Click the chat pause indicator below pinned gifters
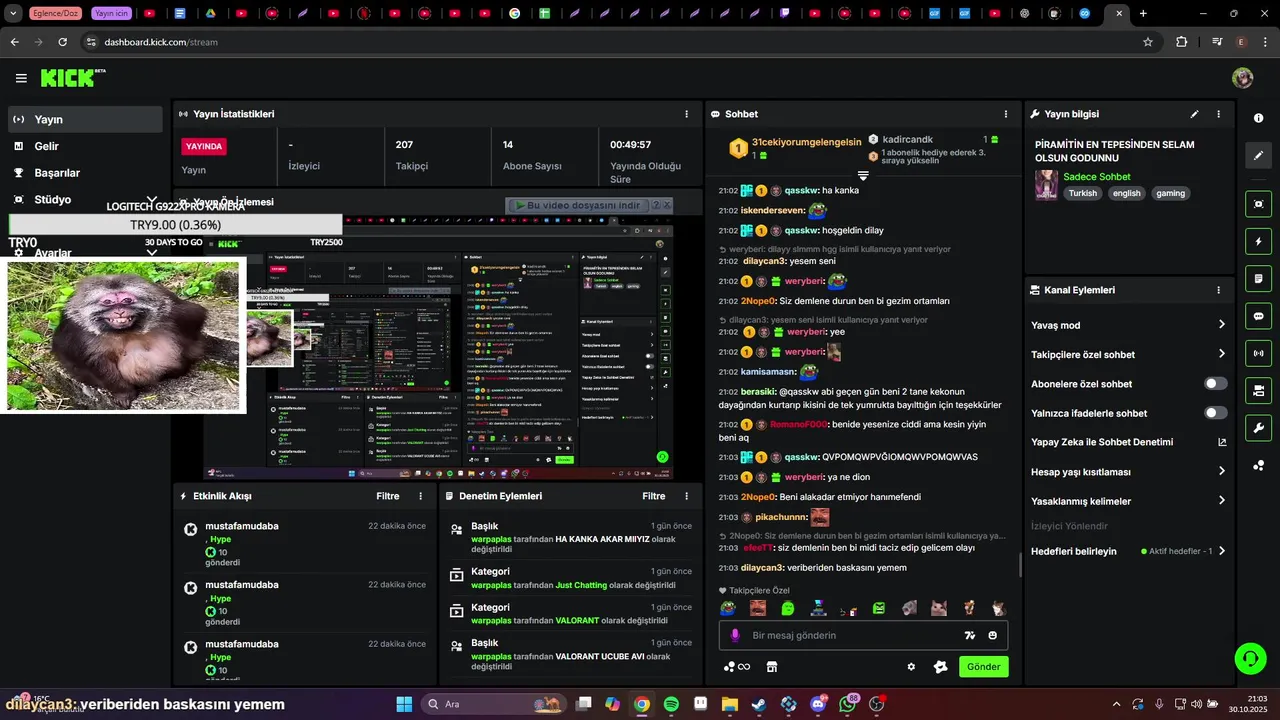1280x720 pixels. [x=863, y=176]
